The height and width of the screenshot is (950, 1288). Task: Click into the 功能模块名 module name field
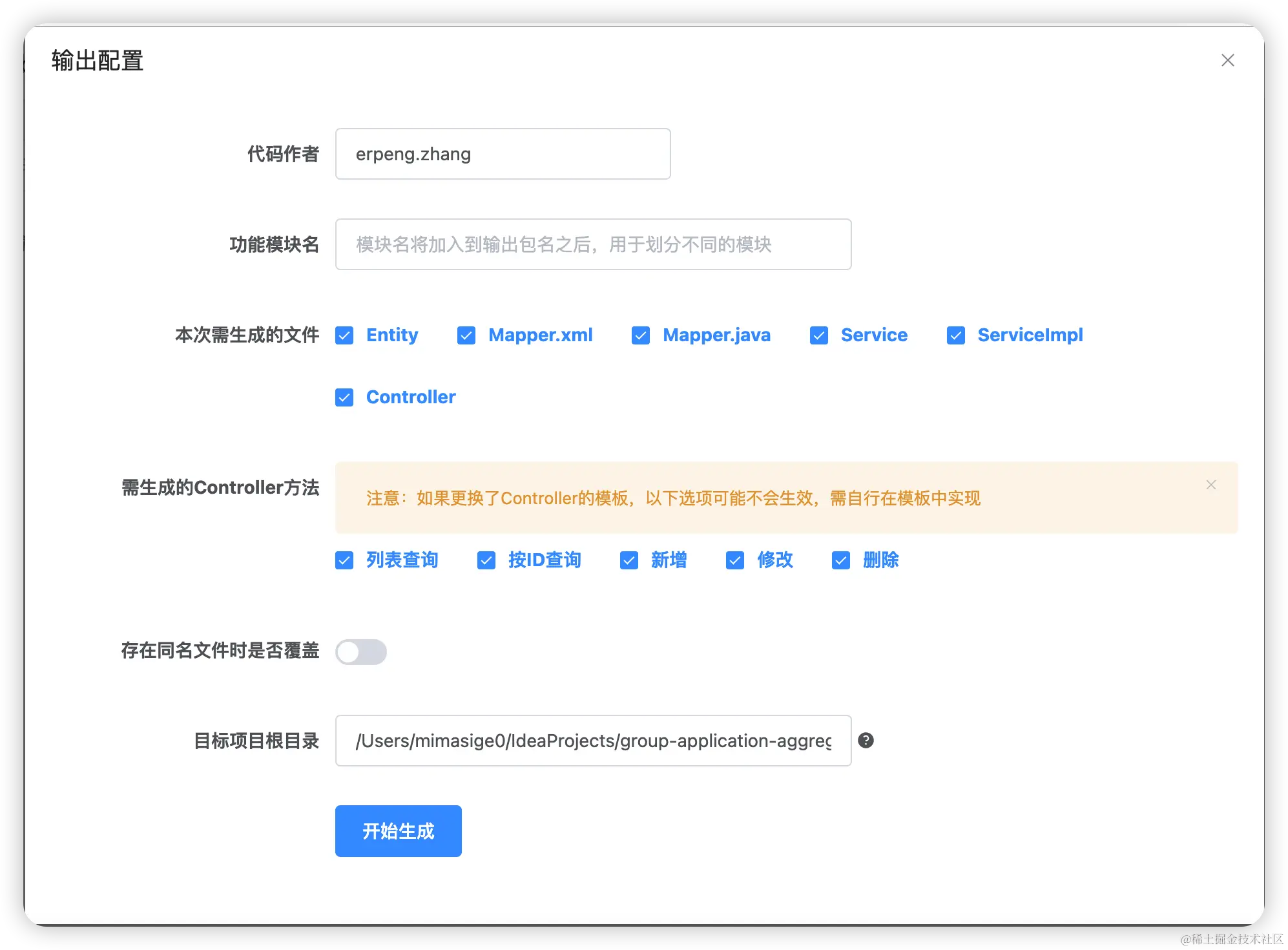click(x=593, y=244)
